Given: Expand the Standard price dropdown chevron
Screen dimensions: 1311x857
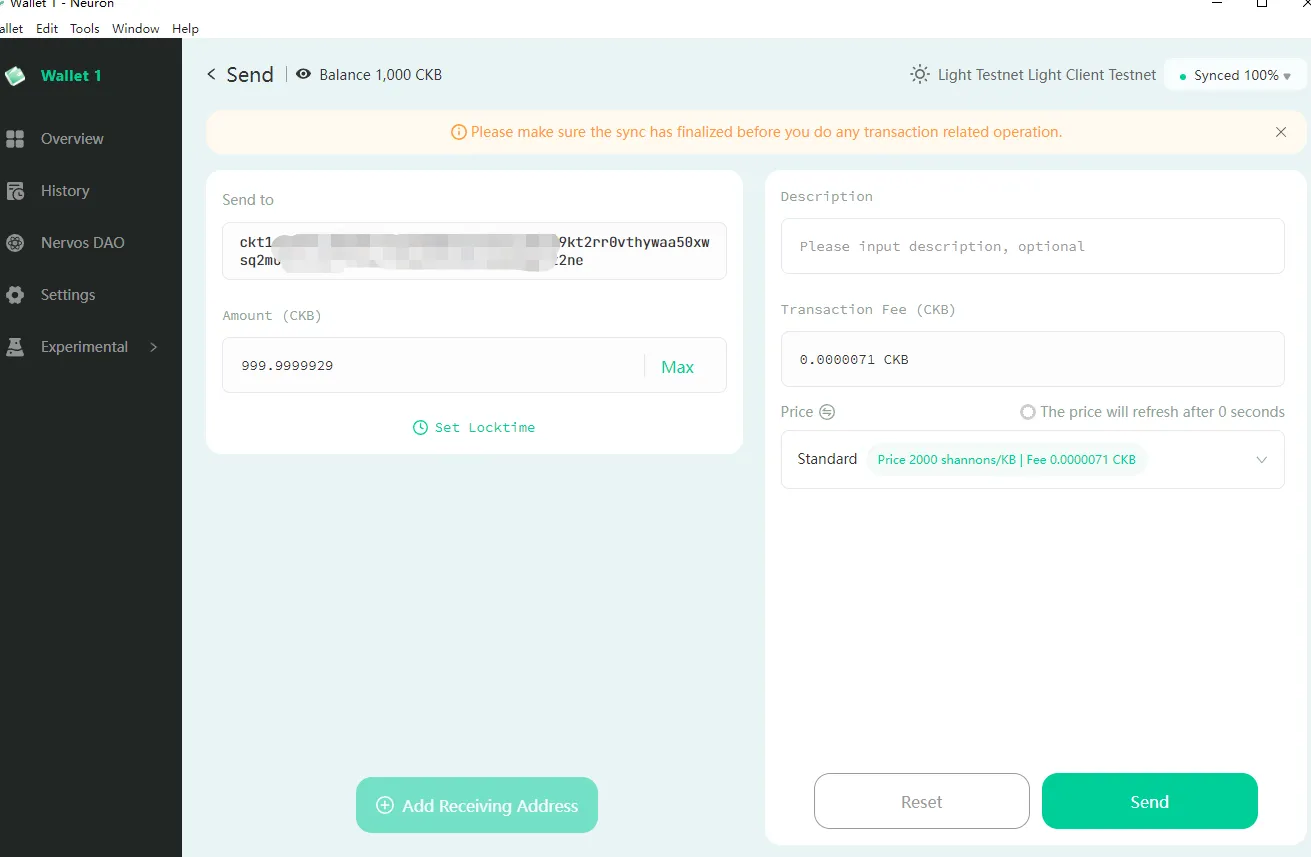Looking at the screenshot, I should click(1262, 460).
